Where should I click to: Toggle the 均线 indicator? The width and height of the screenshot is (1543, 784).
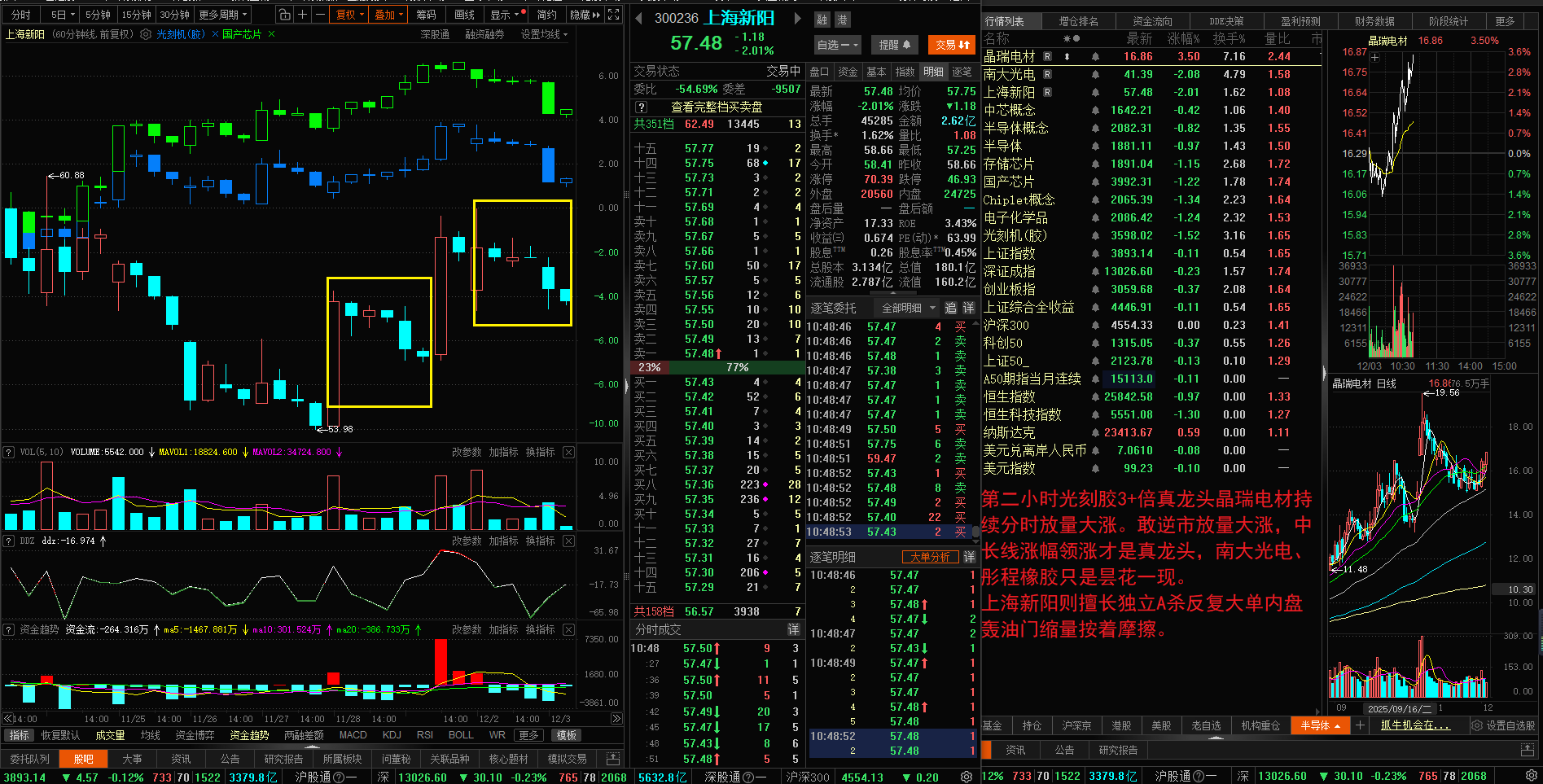pos(151,735)
